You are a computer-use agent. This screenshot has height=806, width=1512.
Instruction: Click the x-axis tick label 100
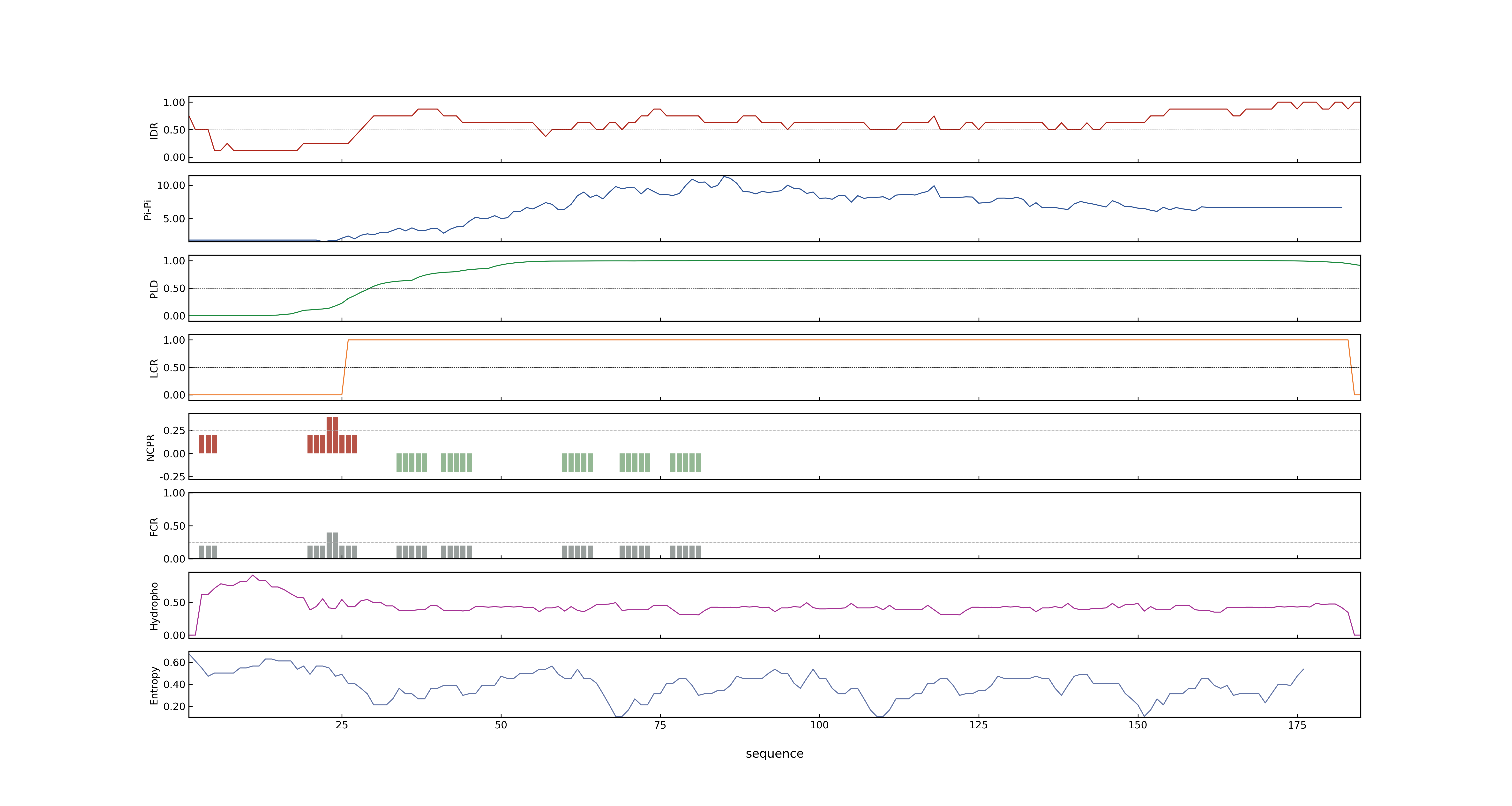coord(819,725)
